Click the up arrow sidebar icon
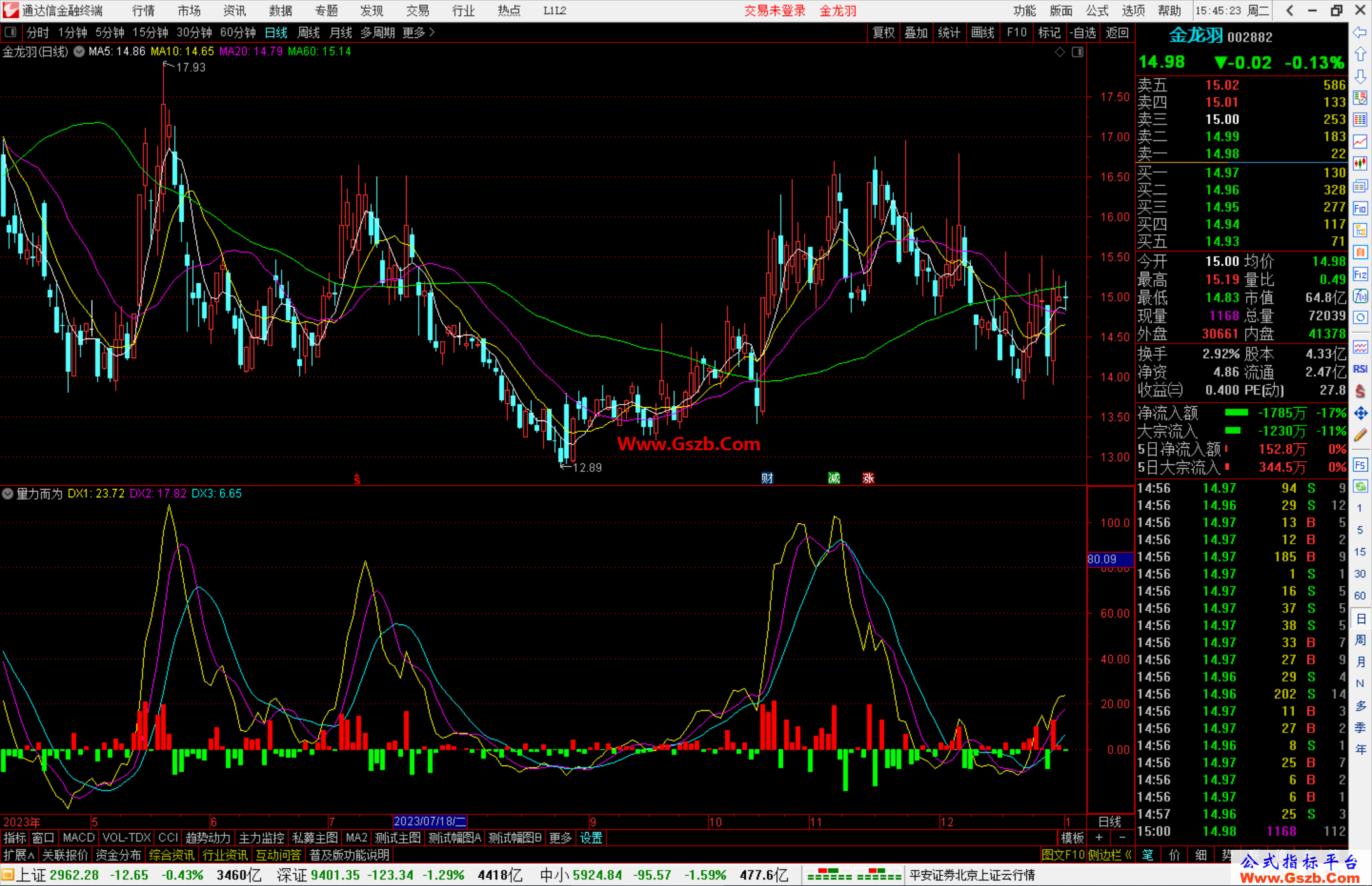This screenshot has height=886, width=1372. point(1360,54)
